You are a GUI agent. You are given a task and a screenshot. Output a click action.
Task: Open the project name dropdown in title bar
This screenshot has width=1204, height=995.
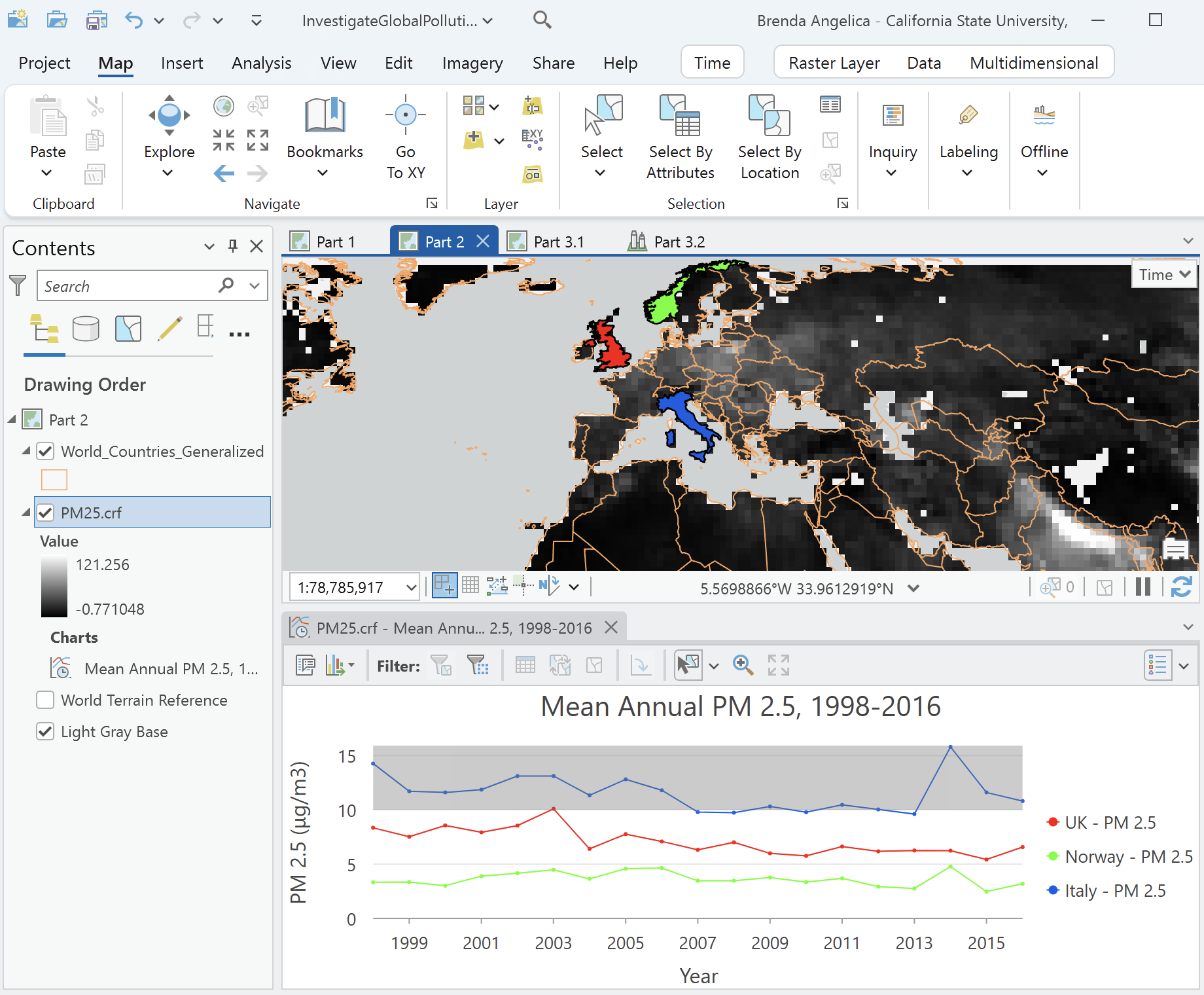tap(487, 21)
